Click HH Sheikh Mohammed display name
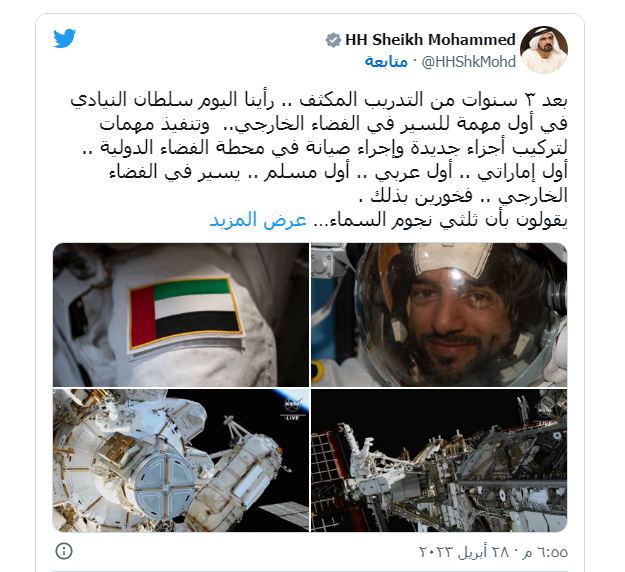 [430, 40]
